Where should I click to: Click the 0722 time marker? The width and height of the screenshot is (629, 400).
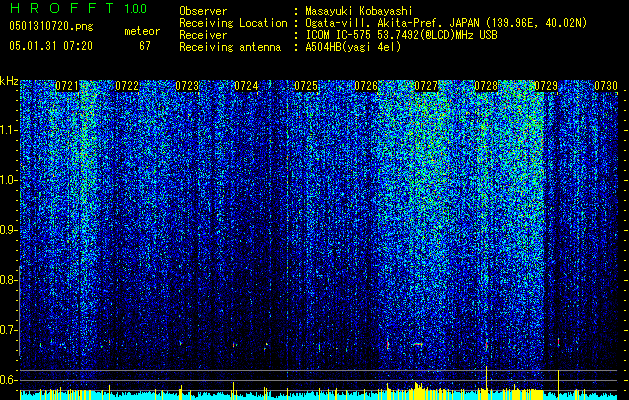tap(127, 86)
